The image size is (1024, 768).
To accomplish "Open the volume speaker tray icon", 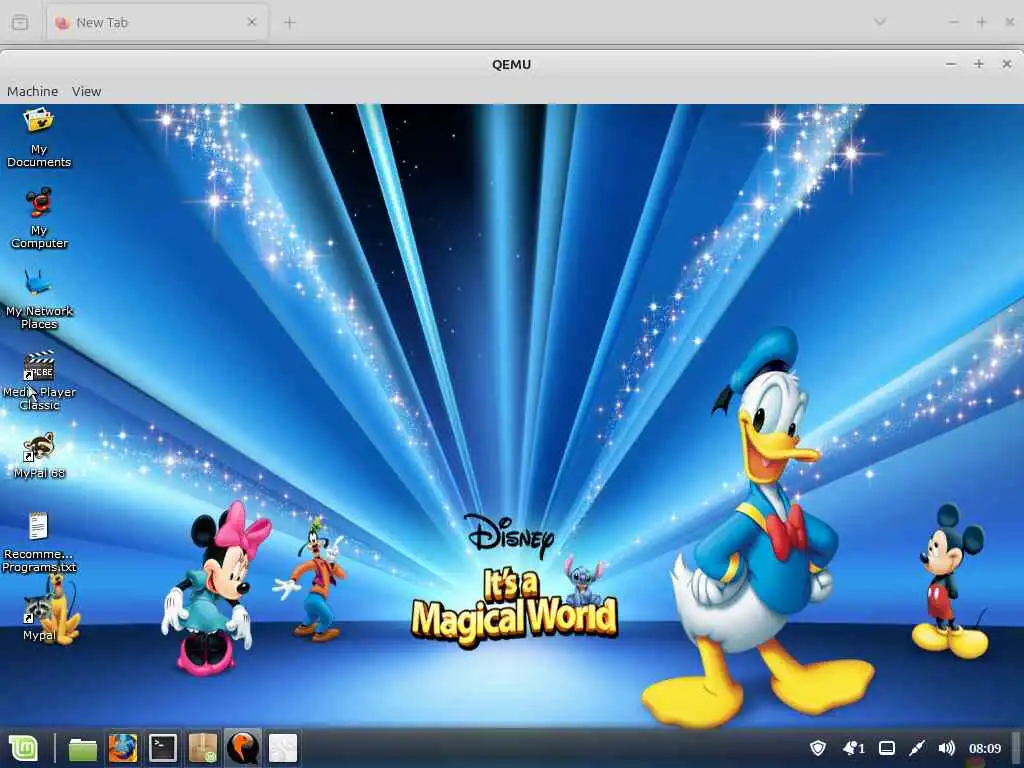I will pyautogui.click(x=946, y=748).
